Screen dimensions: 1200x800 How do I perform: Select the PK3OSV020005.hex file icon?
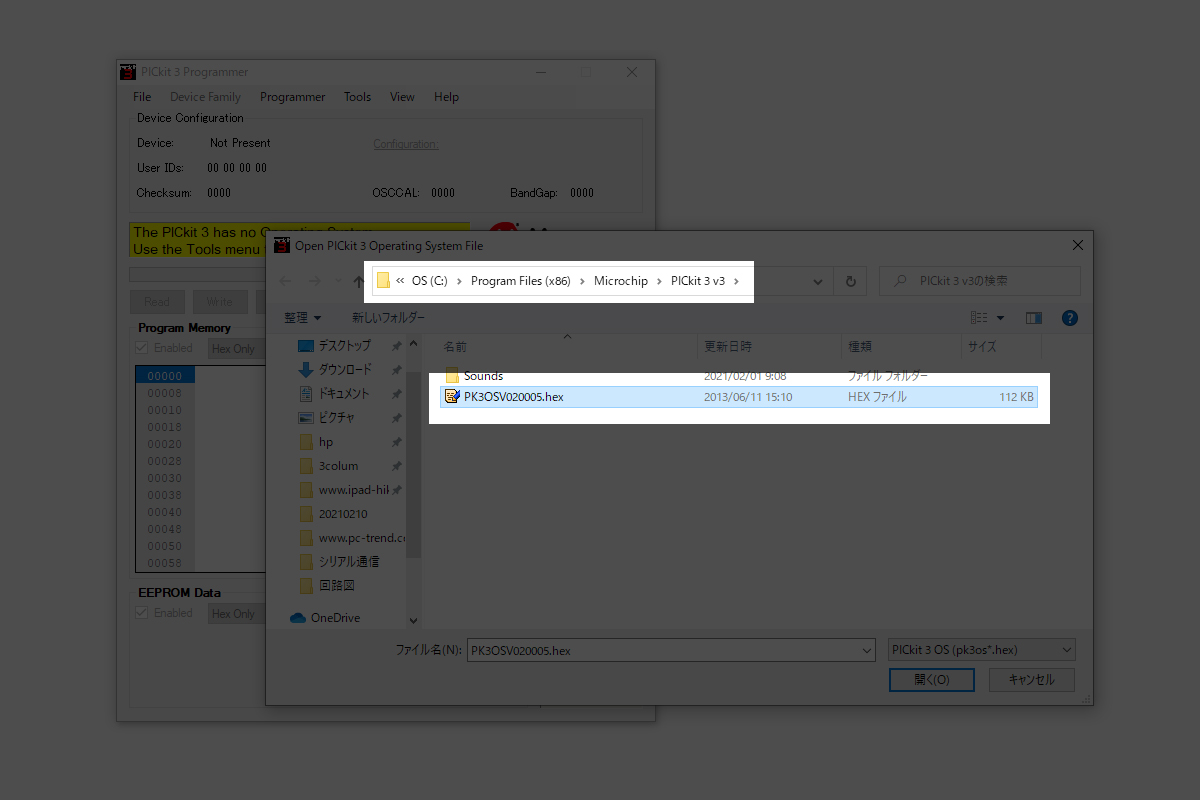pyautogui.click(x=452, y=397)
